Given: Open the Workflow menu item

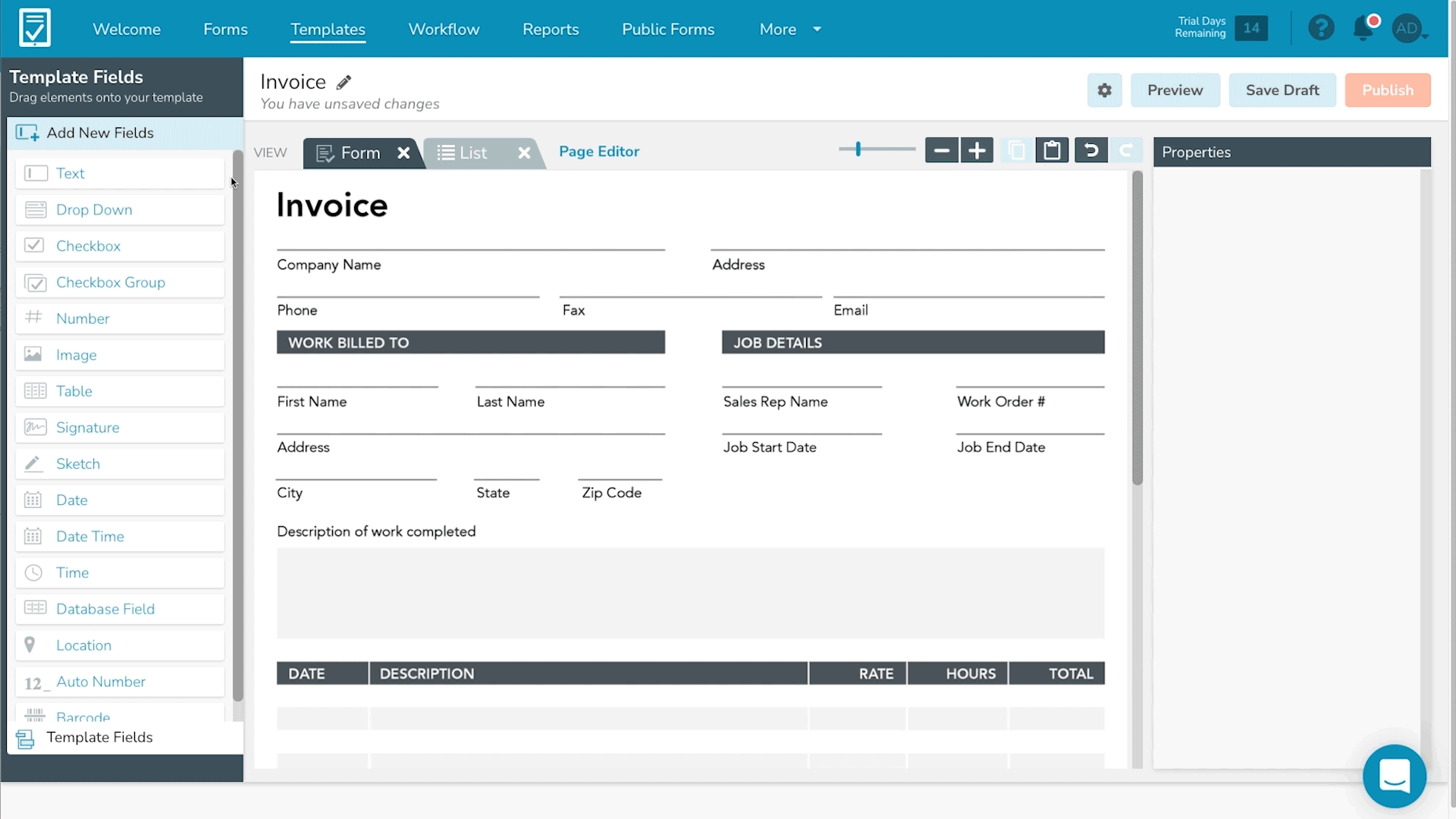Looking at the screenshot, I should point(444,29).
